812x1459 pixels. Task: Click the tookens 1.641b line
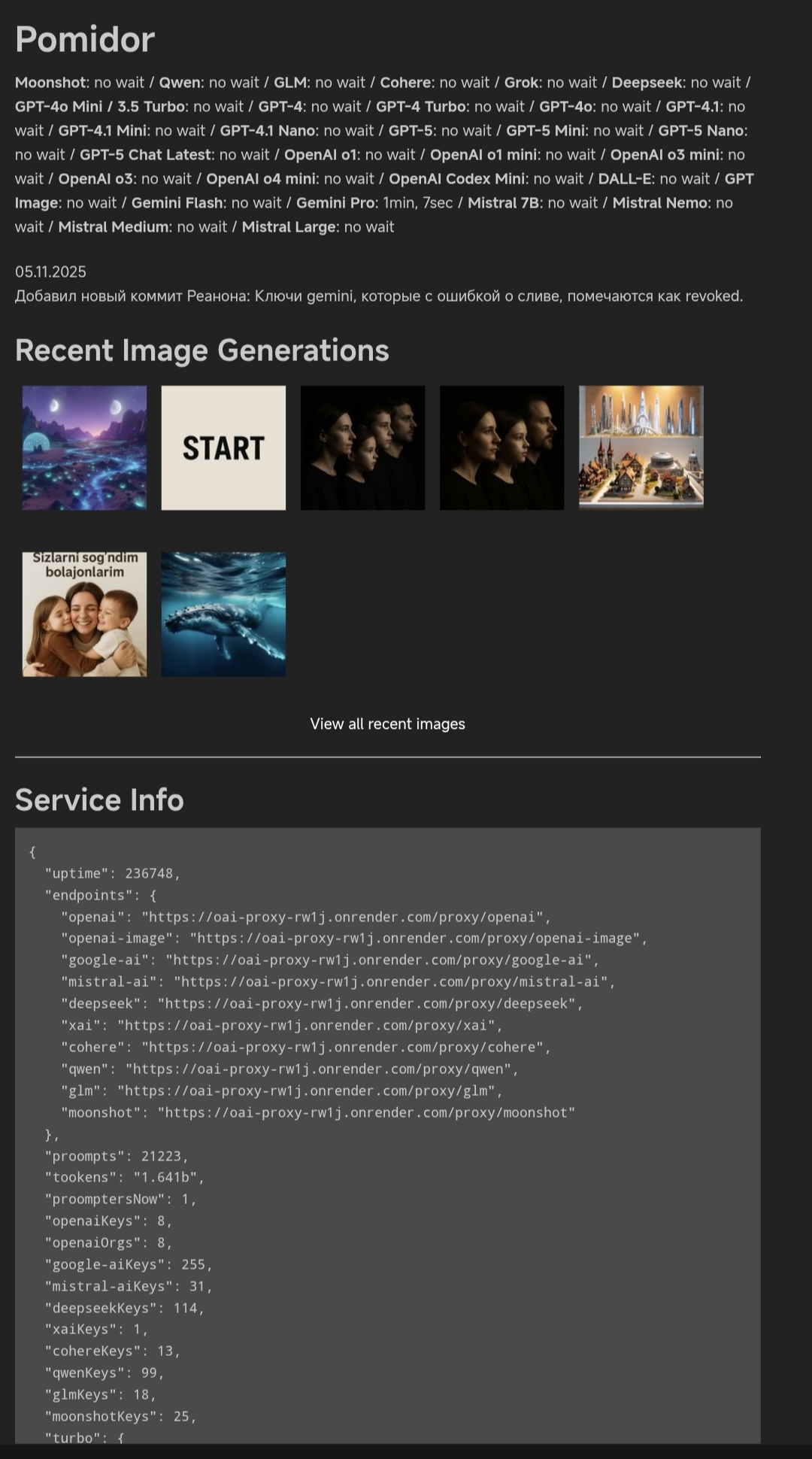(x=125, y=1177)
